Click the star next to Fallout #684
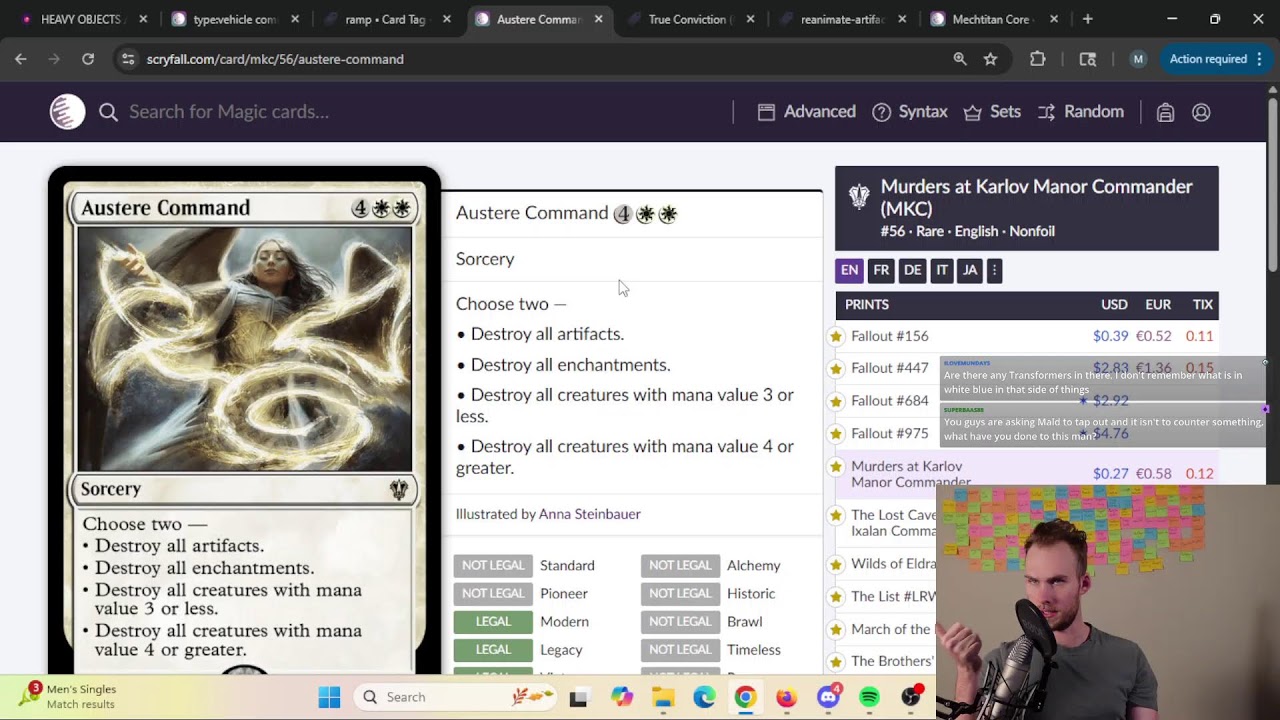This screenshot has height=720, width=1280. 836,402
